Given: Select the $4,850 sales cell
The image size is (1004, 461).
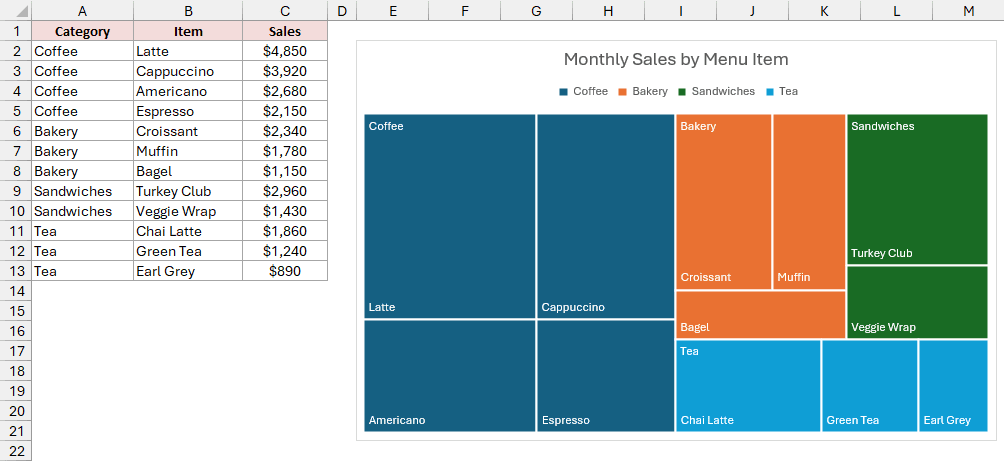Looking at the screenshot, I should (285, 51).
